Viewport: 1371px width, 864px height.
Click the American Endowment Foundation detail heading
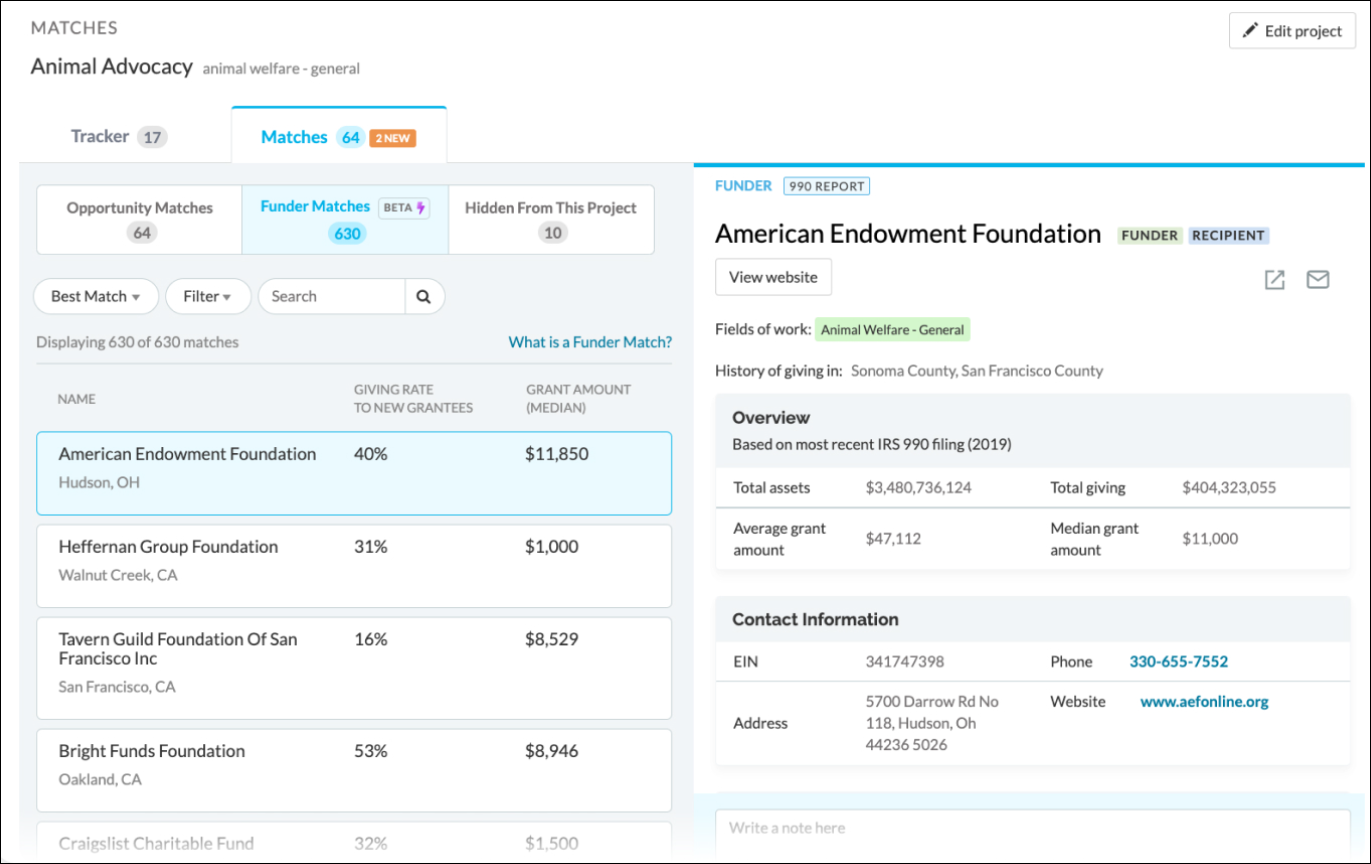(907, 233)
